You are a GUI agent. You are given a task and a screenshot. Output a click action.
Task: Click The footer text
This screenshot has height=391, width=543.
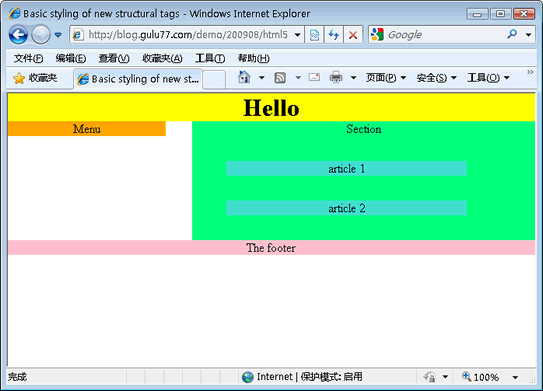pos(271,248)
